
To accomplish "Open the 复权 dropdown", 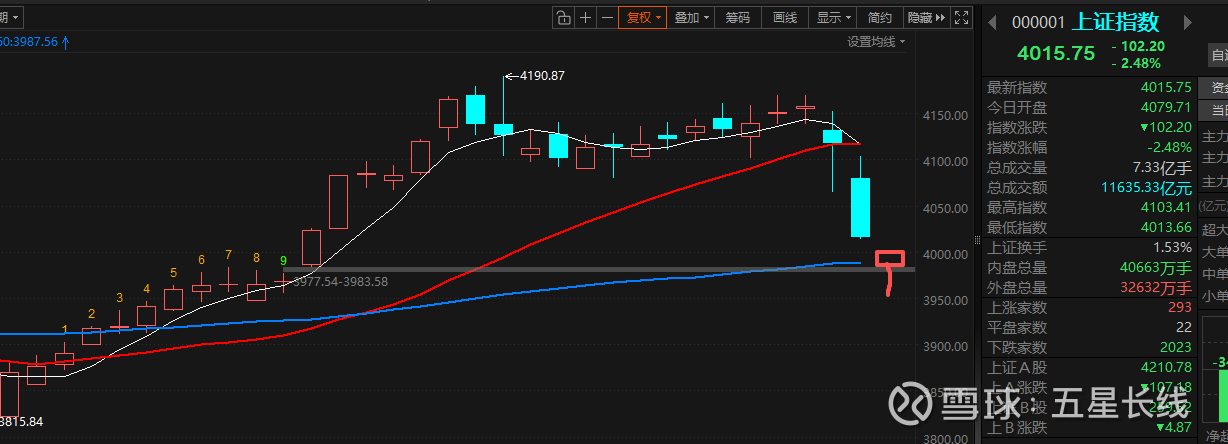I will click(x=642, y=17).
